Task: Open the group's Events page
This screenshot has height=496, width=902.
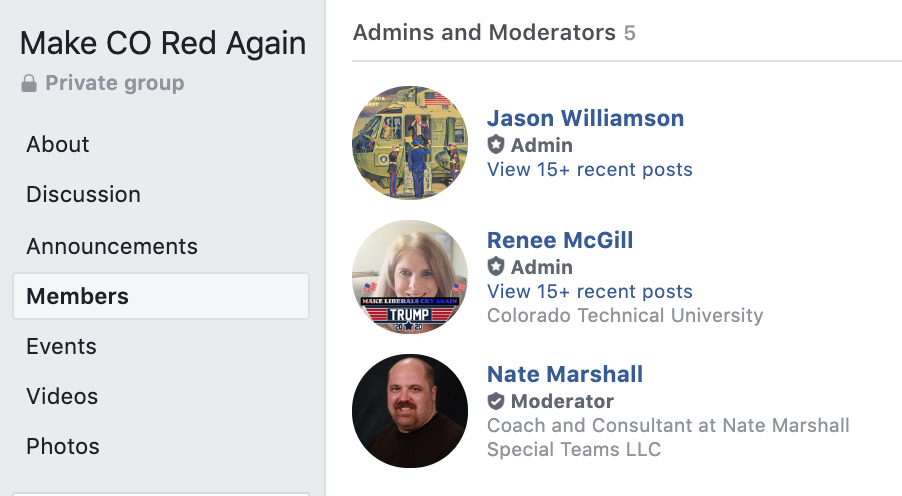Action: coord(61,346)
